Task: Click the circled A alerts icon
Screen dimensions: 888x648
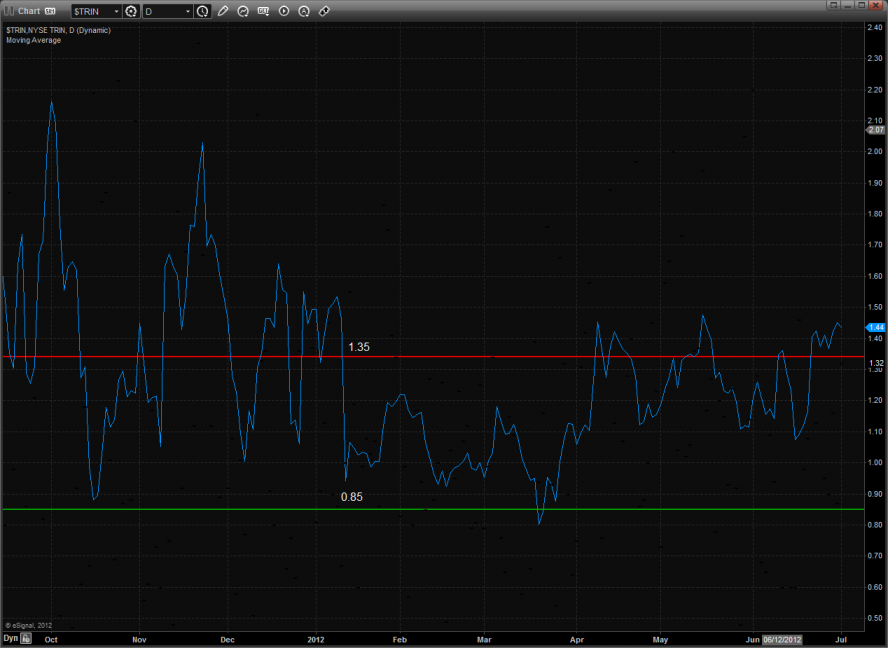Action: pos(304,11)
